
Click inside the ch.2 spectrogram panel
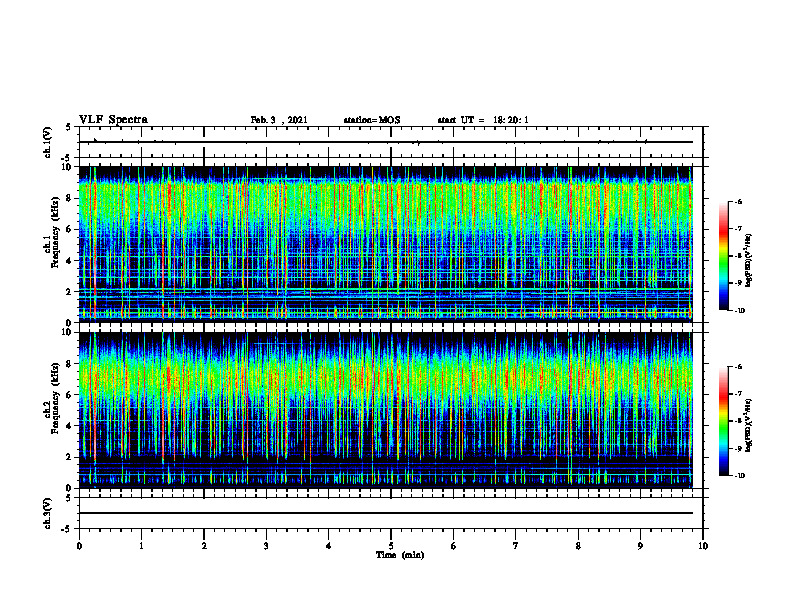click(x=386, y=410)
